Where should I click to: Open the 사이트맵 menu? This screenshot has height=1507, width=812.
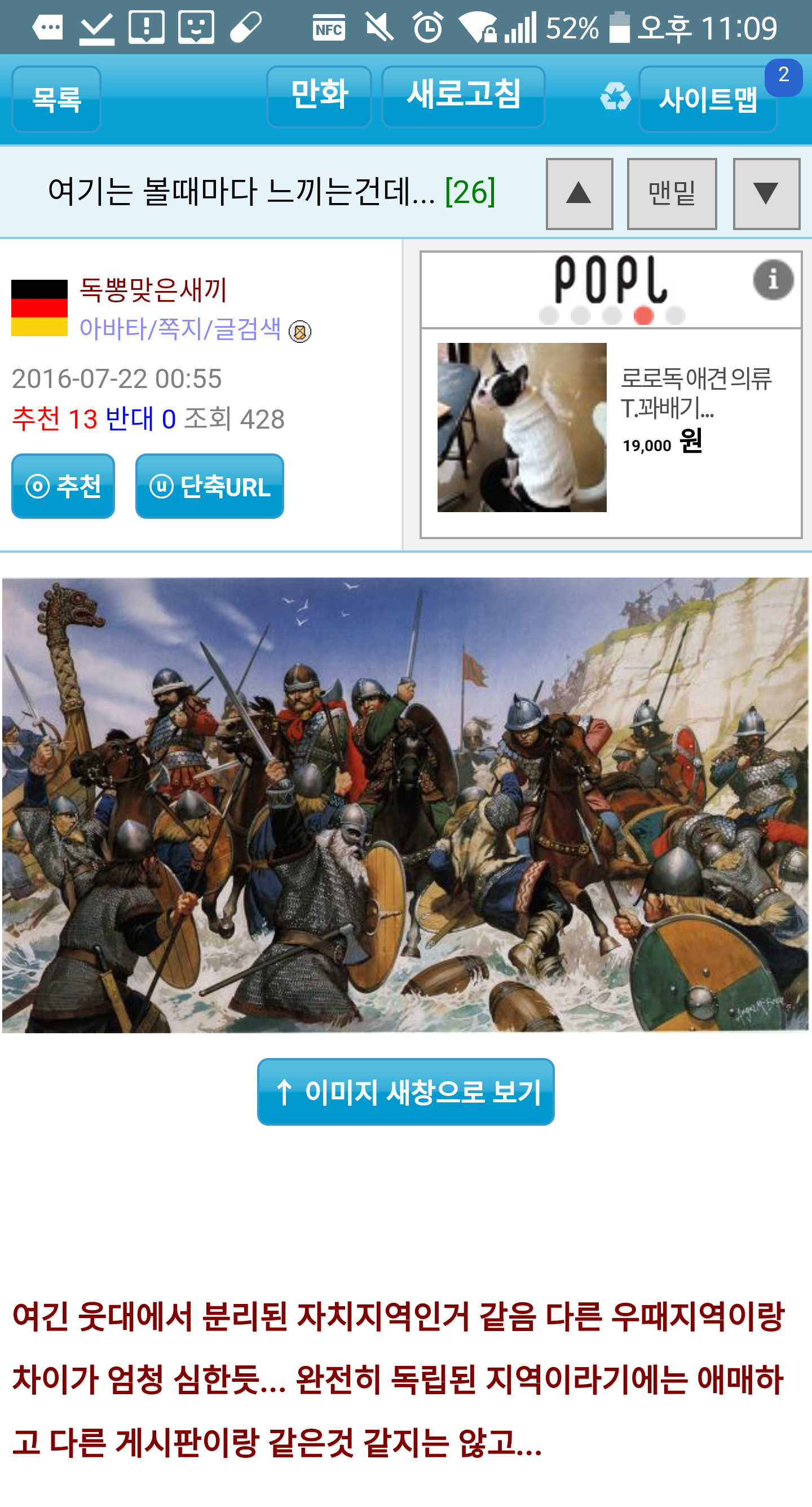(x=708, y=99)
